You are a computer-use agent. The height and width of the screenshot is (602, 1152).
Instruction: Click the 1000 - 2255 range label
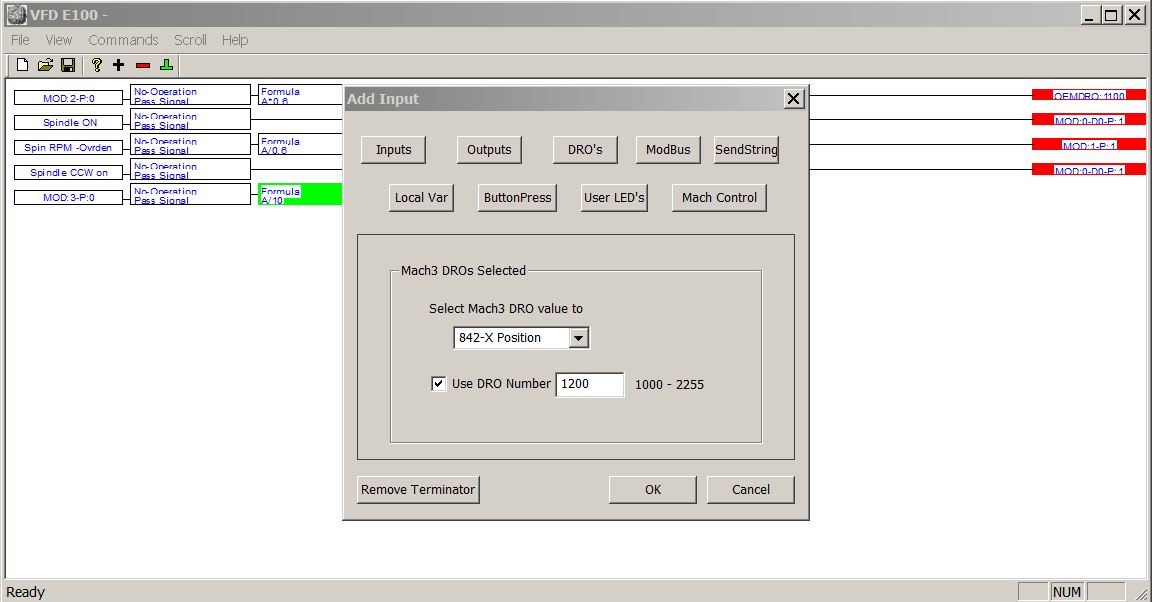(x=669, y=384)
